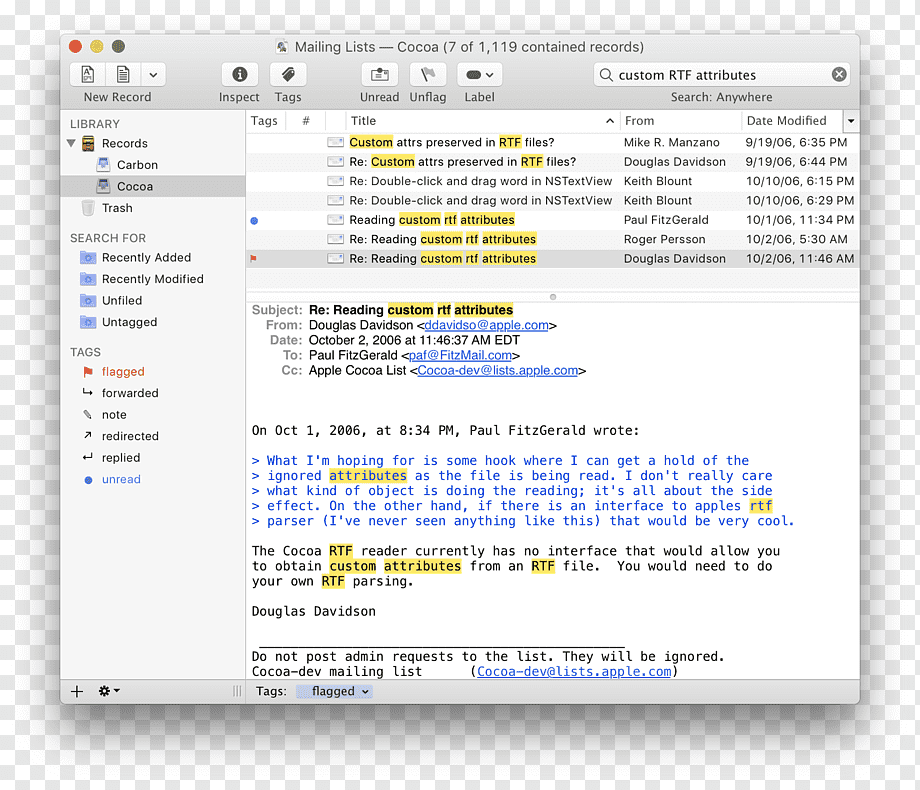Sort by the # column header
Viewport: 920px width, 790px height.
pos(306,121)
